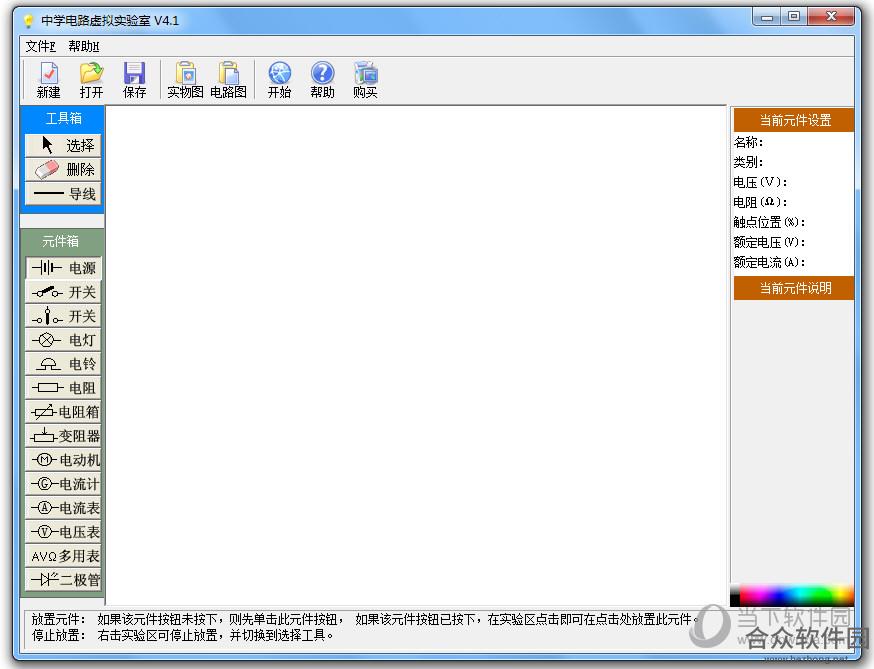Image resolution: width=874 pixels, height=669 pixels.
Task: Pick the double-throw 开关 switch component
Action: (x=64, y=316)
